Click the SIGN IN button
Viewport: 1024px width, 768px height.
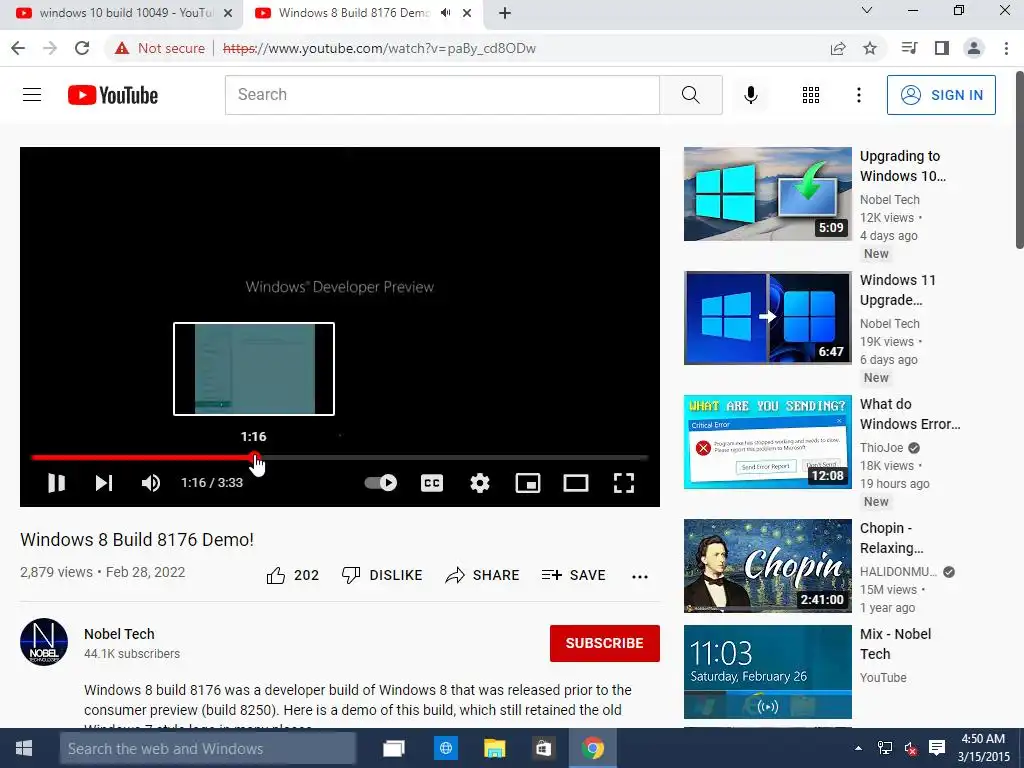click(x=941, y=95)
